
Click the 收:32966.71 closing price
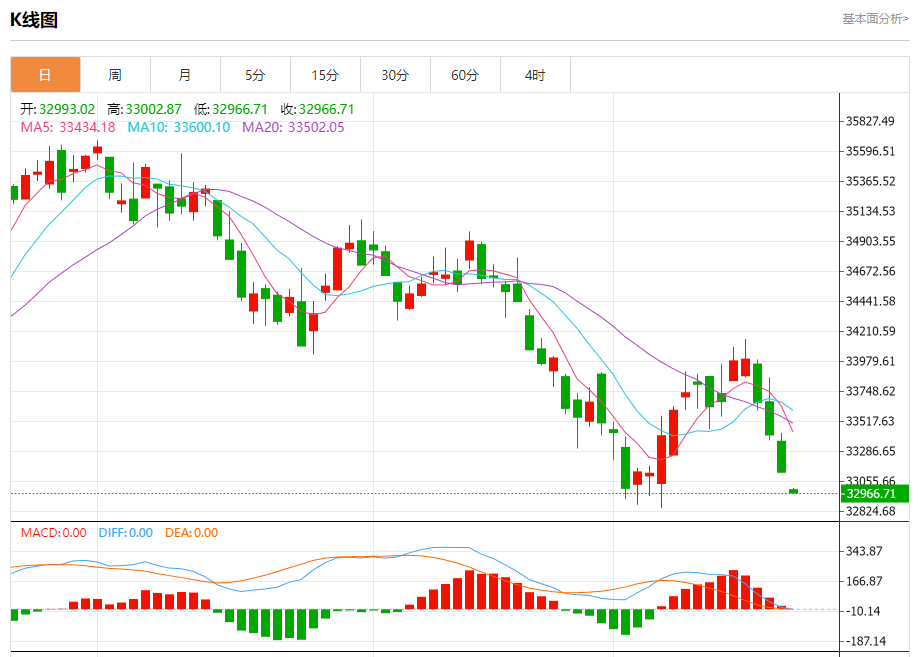click(317, 109)
